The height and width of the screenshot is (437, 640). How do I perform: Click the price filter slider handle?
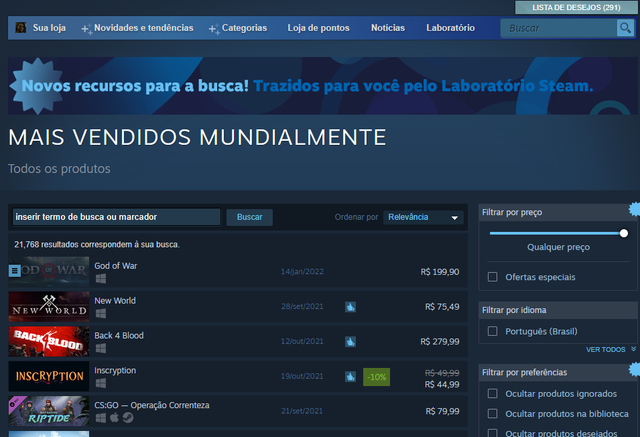pos(624,233)
